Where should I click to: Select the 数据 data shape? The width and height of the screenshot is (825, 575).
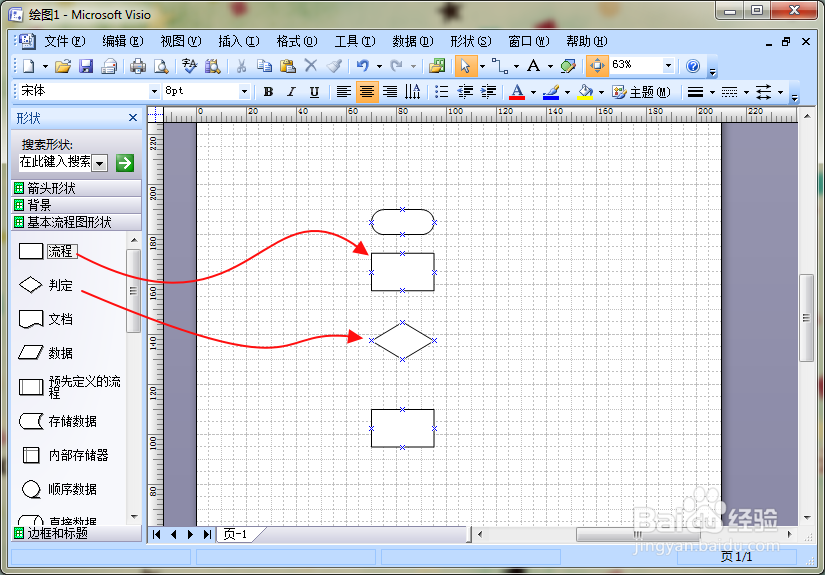(46, 352)
